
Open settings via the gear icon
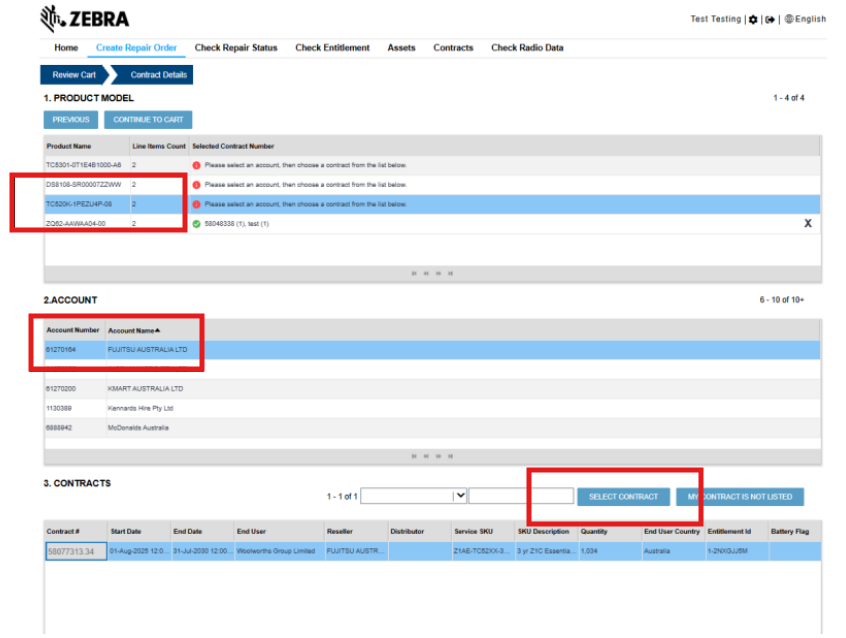click(753, 19)
